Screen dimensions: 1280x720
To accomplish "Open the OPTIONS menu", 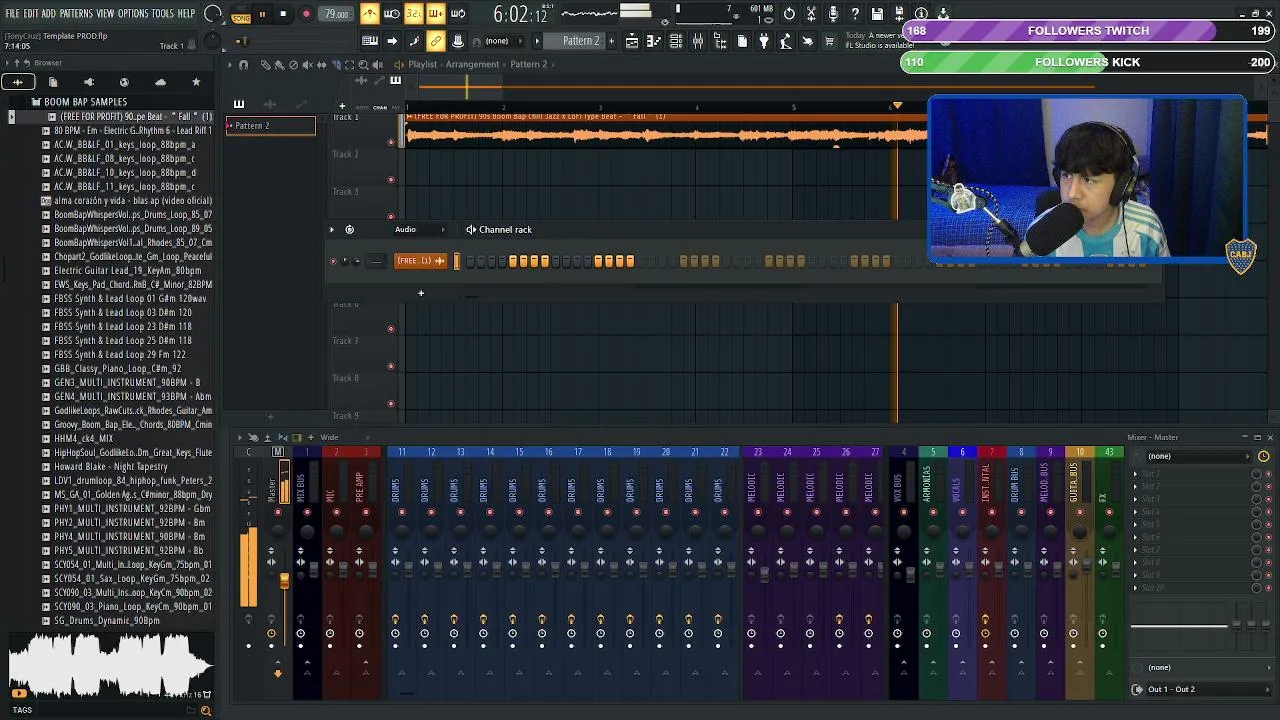I will 133,14.
